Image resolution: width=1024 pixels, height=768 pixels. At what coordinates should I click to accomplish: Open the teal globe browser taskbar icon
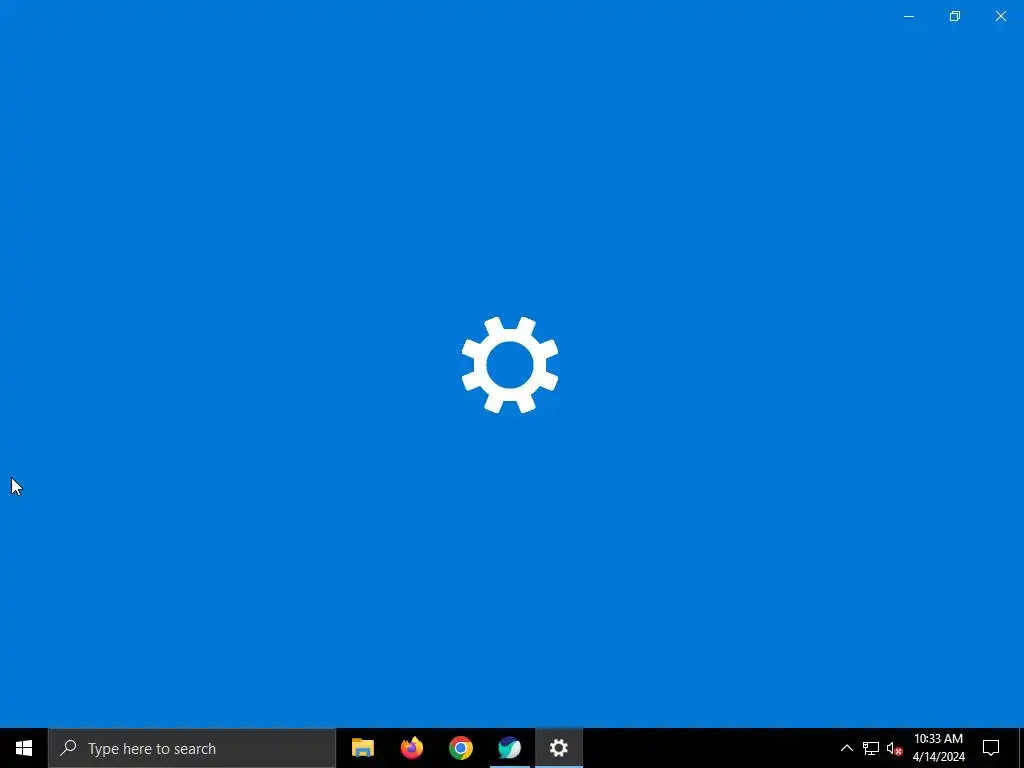[509, 748]
